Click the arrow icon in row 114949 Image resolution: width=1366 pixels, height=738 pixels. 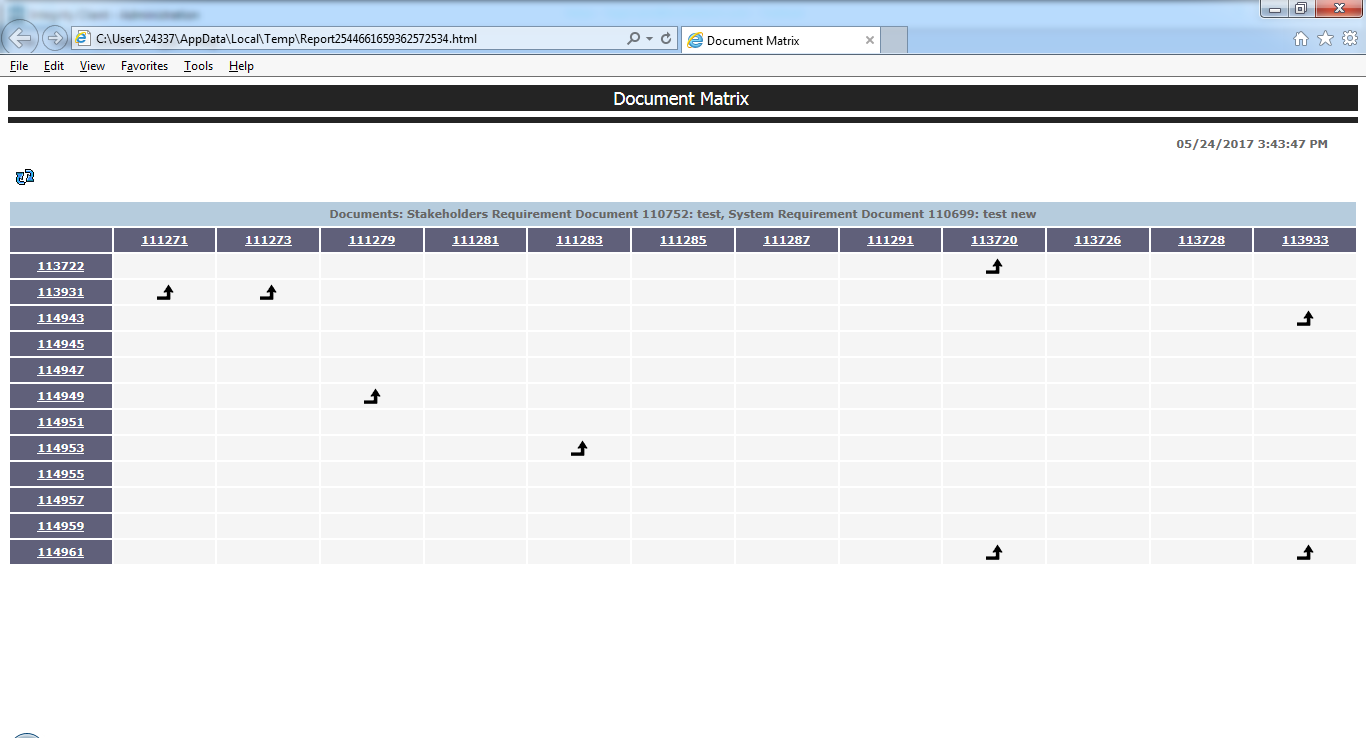pyautogui.click(x=371, y=396)
